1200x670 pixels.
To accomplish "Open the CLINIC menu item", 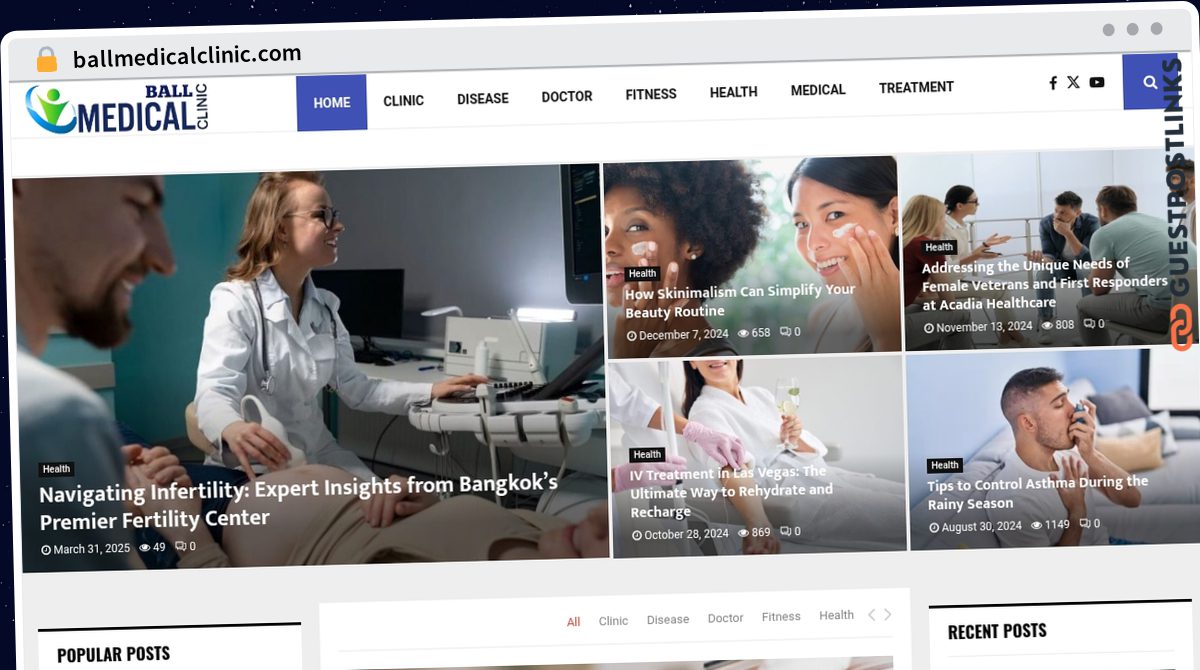I will pos(403,100).
